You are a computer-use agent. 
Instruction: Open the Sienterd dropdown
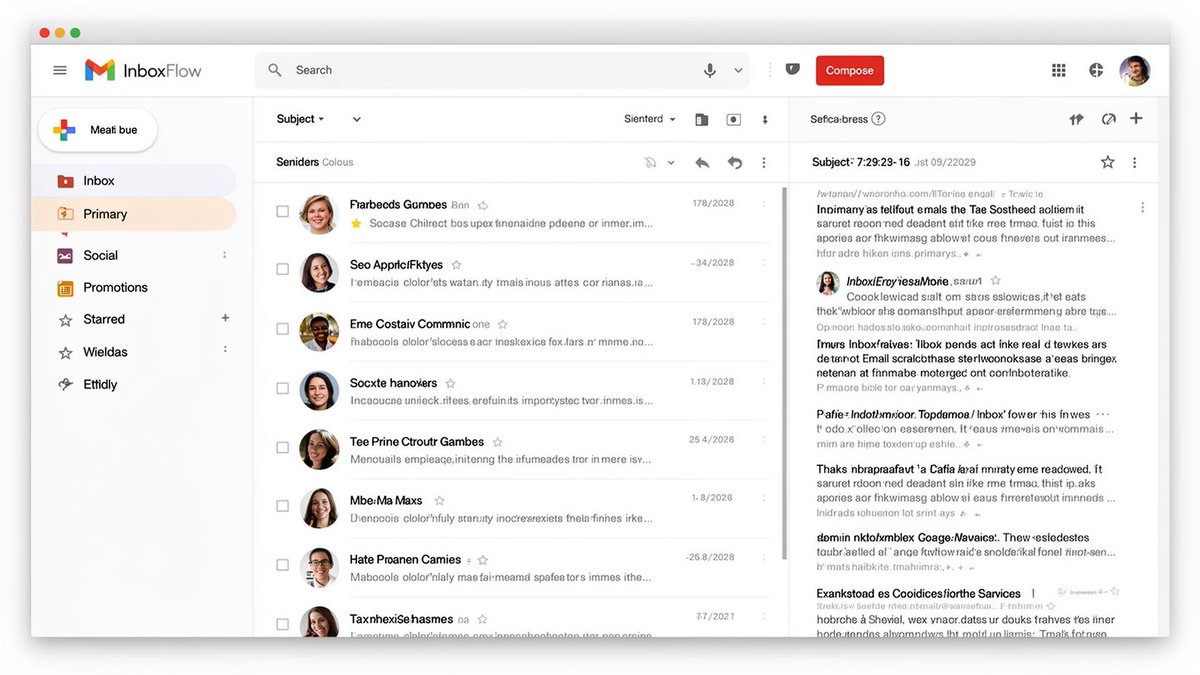coord(650,119)
